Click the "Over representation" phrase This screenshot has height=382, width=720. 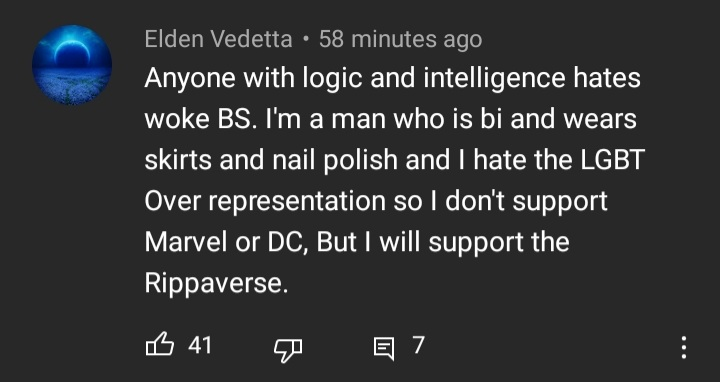(x=265, y=201)
